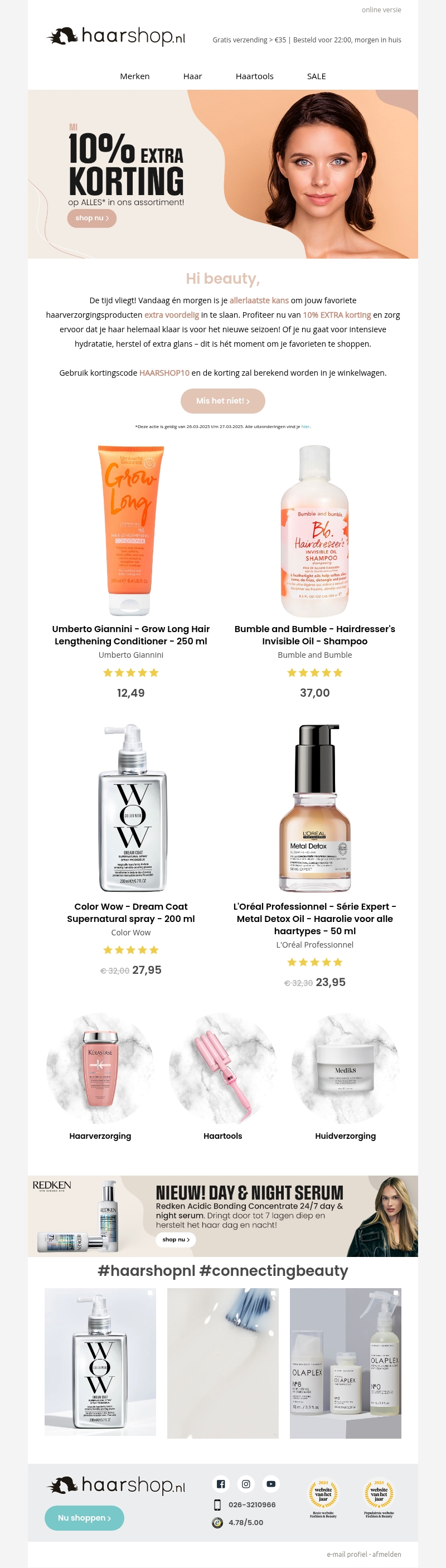
Task: Click 'shop nu' in Redken serum banner
Action: 176,1239
